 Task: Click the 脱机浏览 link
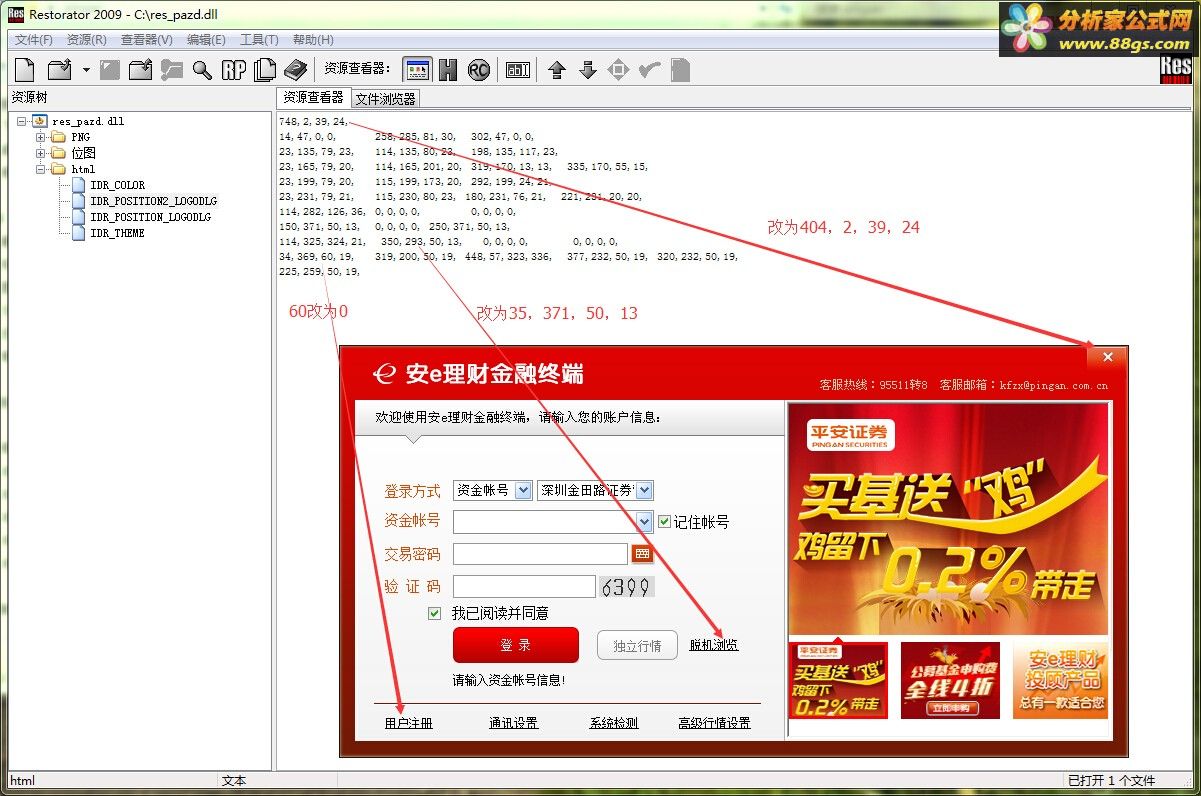pos(714,645)
